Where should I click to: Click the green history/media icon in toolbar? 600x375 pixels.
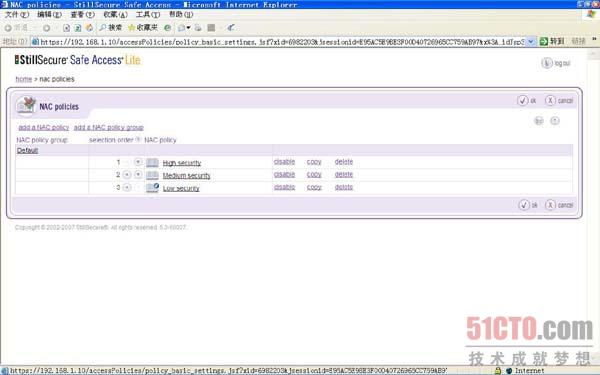pyautogui.click(x=167, y=28)
